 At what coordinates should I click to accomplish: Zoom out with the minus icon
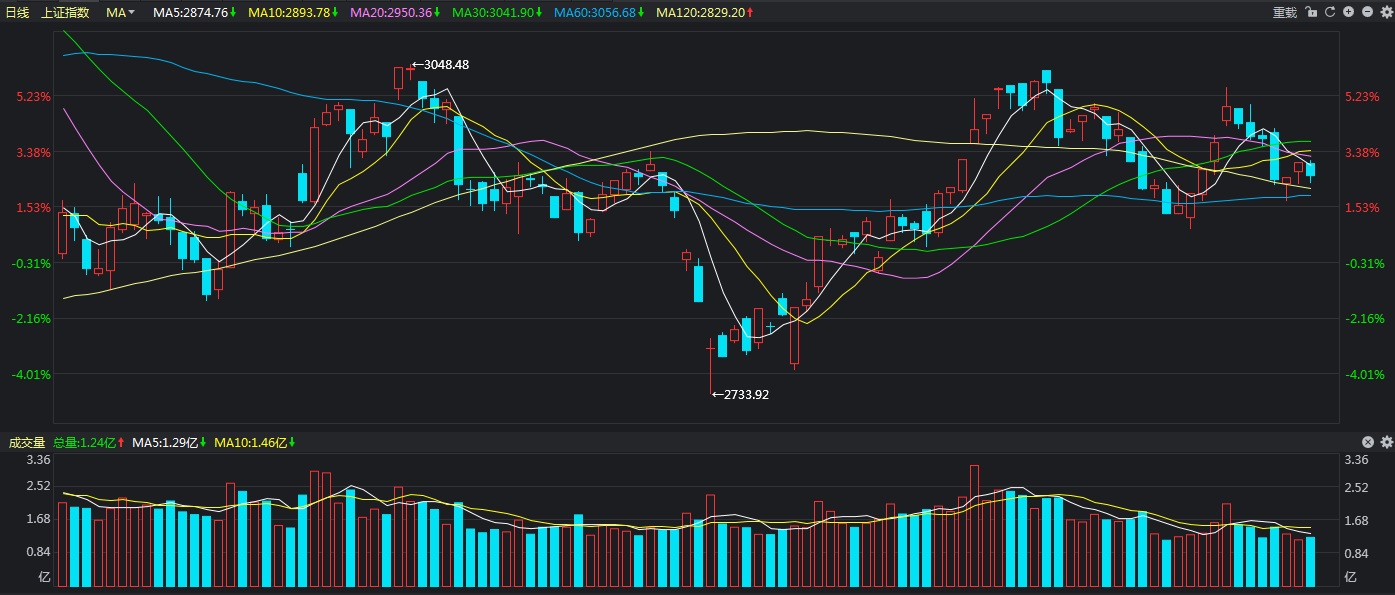(x=1367, y=12)
